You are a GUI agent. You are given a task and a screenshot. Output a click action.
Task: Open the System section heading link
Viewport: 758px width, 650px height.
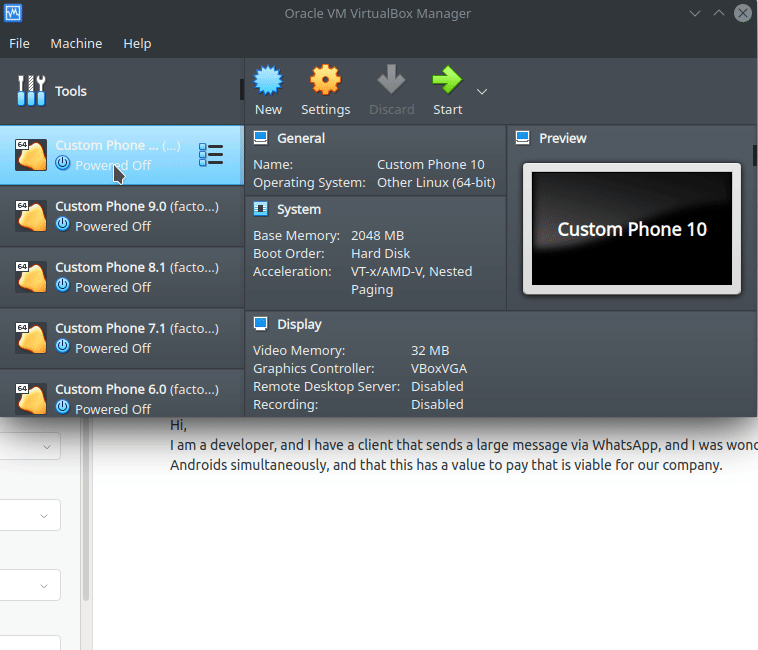[x=299, y=209]
